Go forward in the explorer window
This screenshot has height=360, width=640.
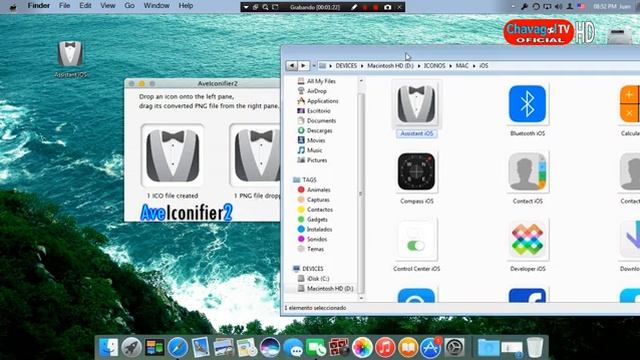[303, 65]
